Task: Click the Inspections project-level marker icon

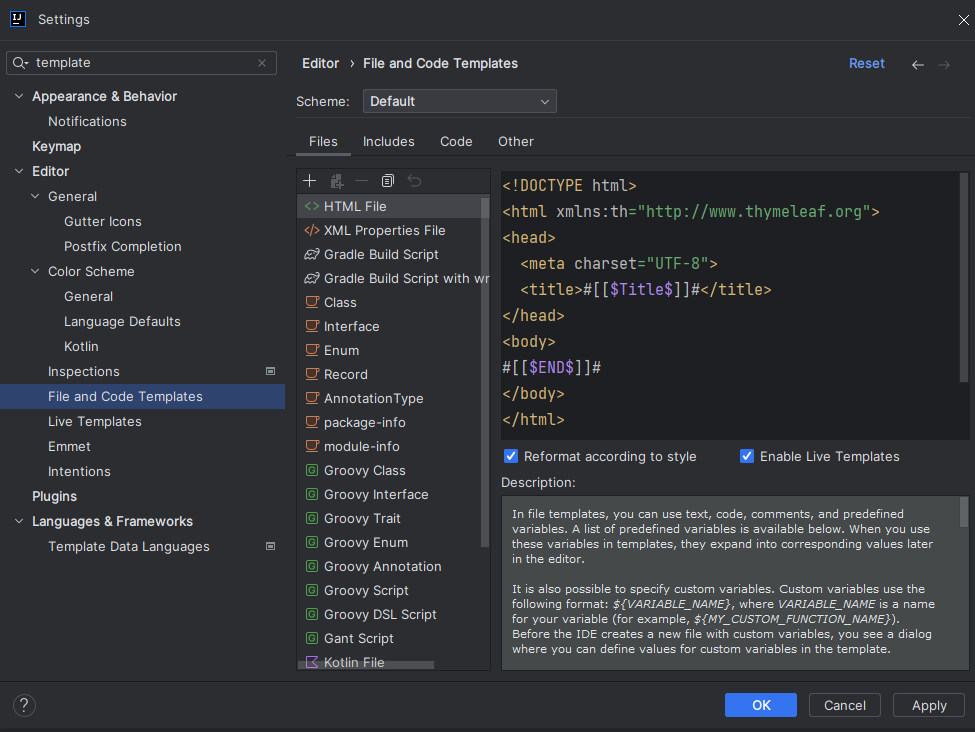Action: pyautogui.click(x=270, y=371)
